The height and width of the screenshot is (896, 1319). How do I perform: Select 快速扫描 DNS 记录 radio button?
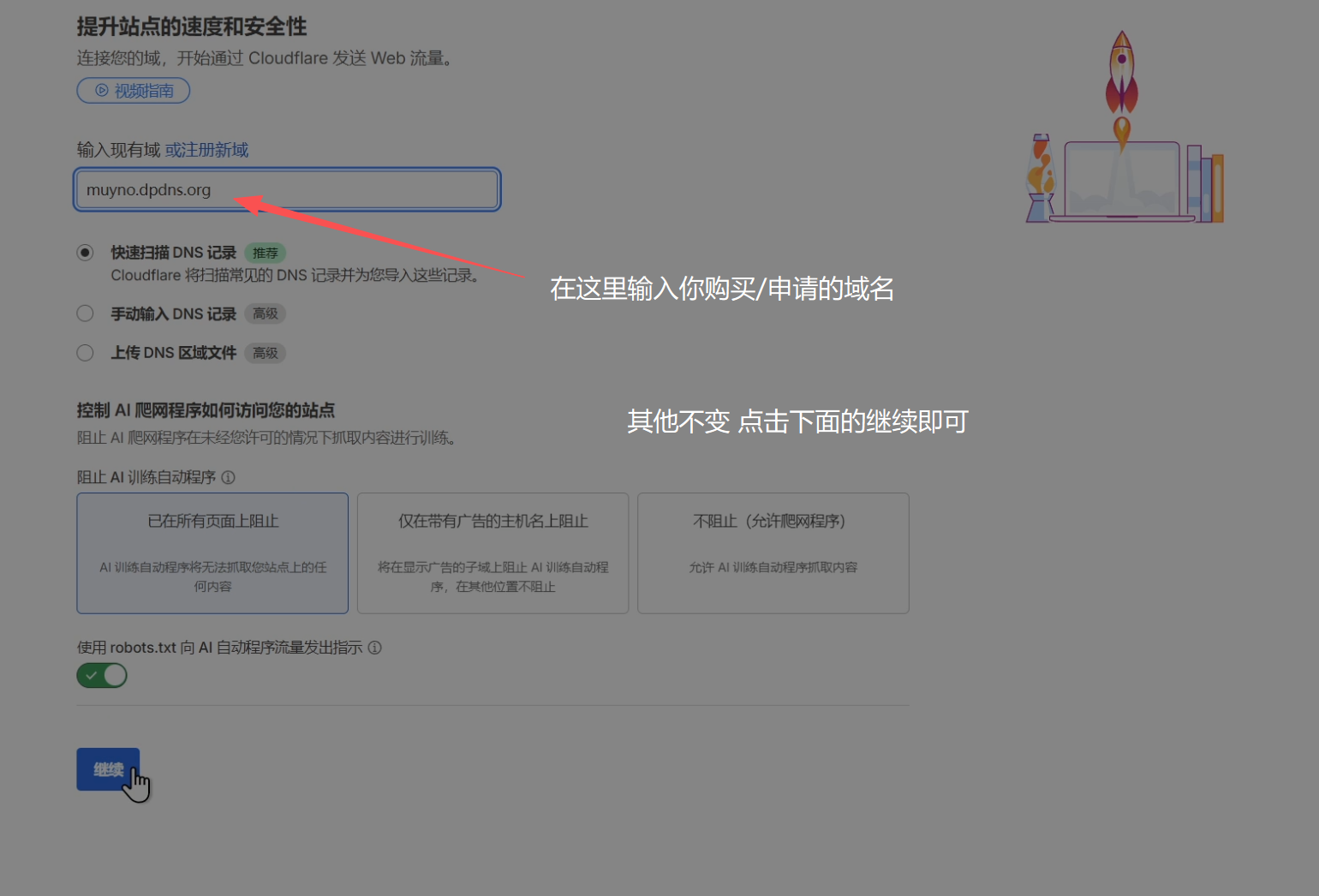coord(85,253)
